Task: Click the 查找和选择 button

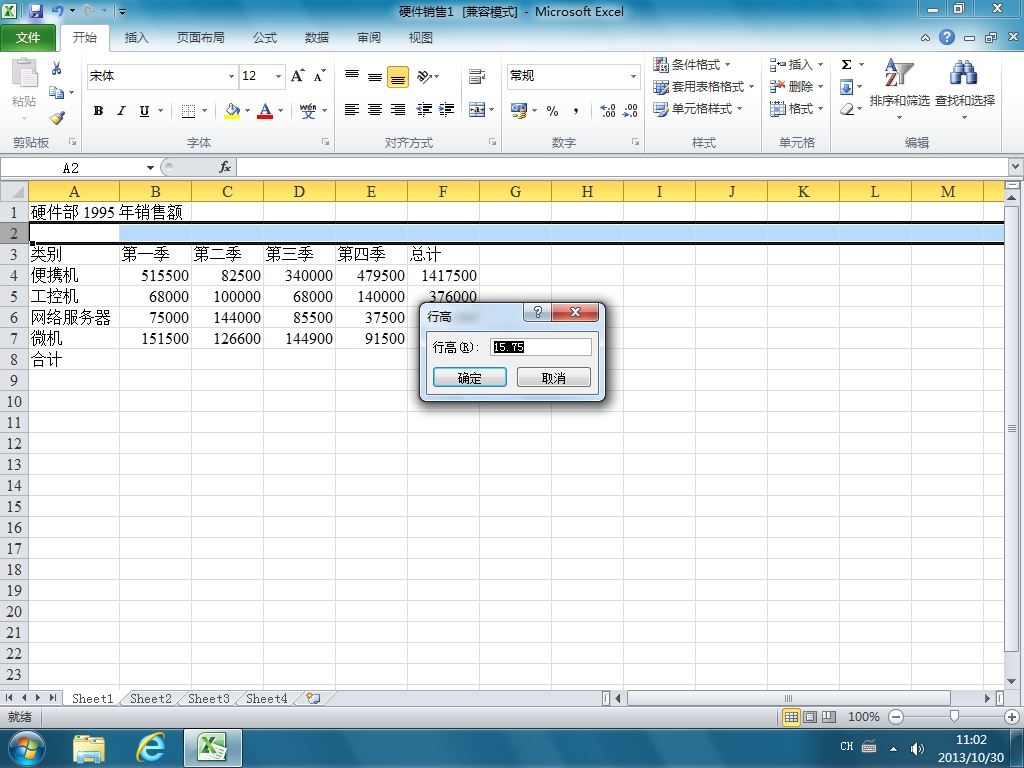Action: point(965,89)
